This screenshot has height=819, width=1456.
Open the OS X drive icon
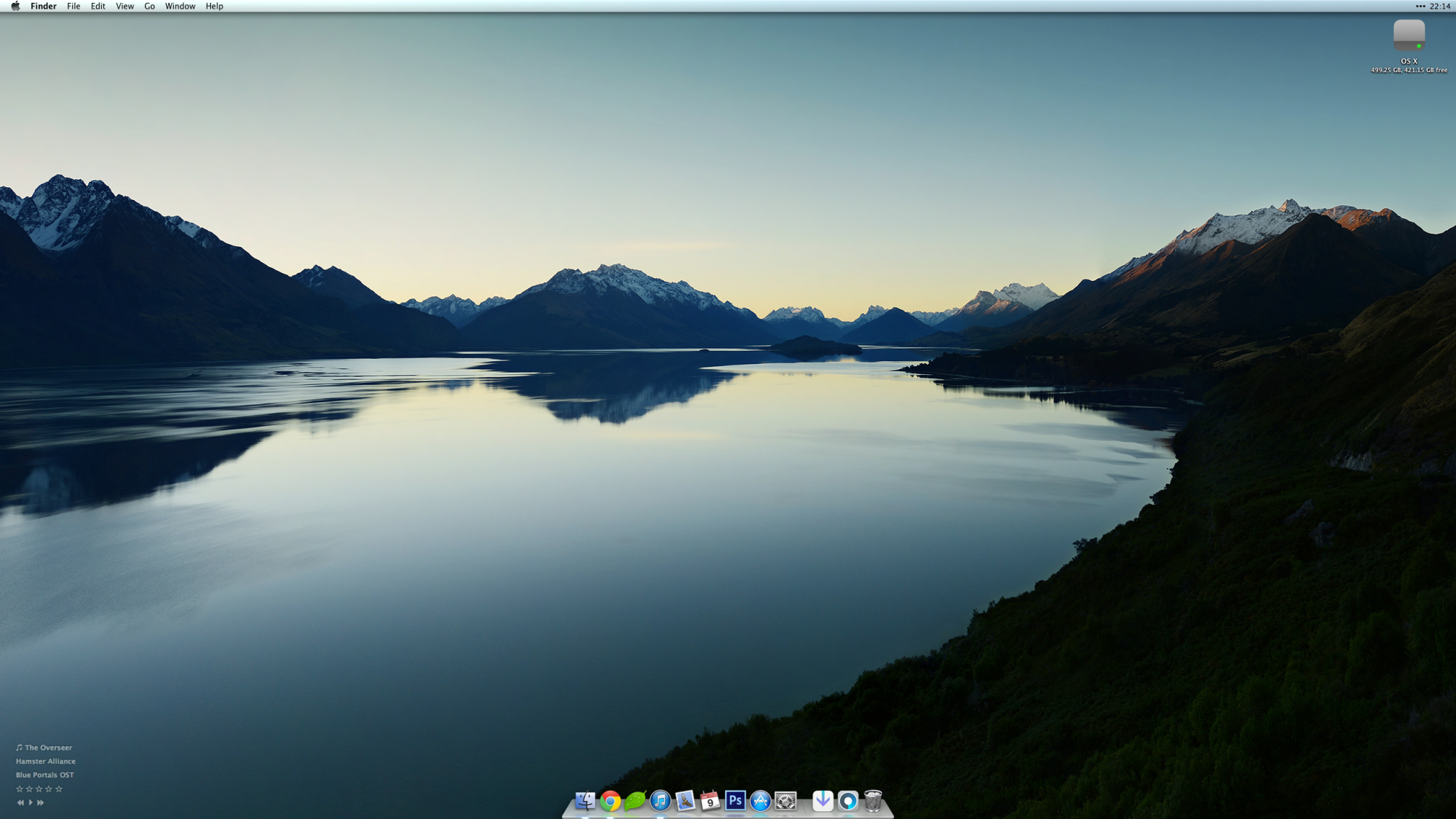tap(1409, 35)
